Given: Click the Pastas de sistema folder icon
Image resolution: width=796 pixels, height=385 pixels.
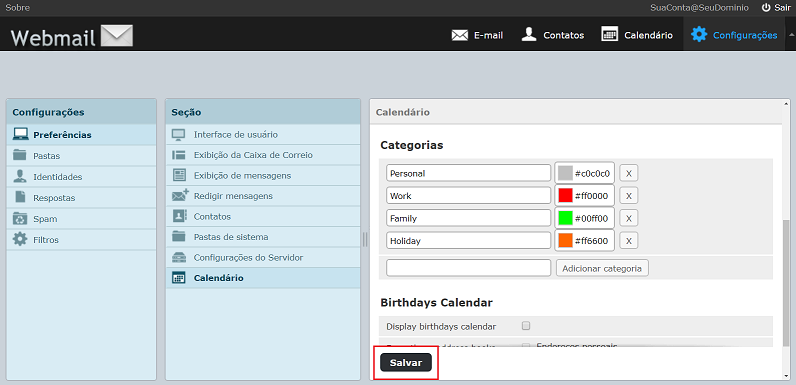Looking at the screenshot, I should coord(179,236).
